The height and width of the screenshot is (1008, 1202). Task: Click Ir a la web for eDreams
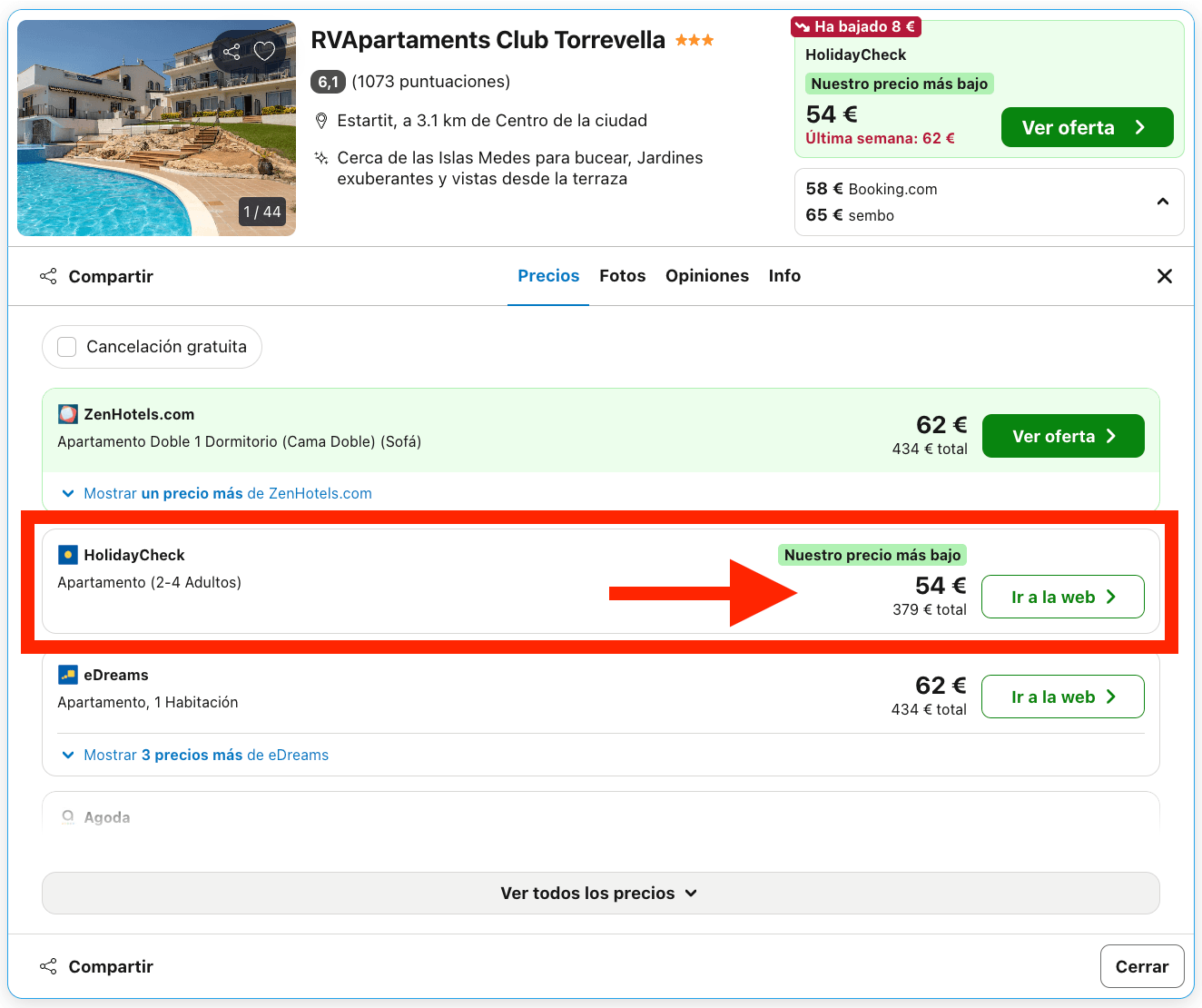[1063, 697]
